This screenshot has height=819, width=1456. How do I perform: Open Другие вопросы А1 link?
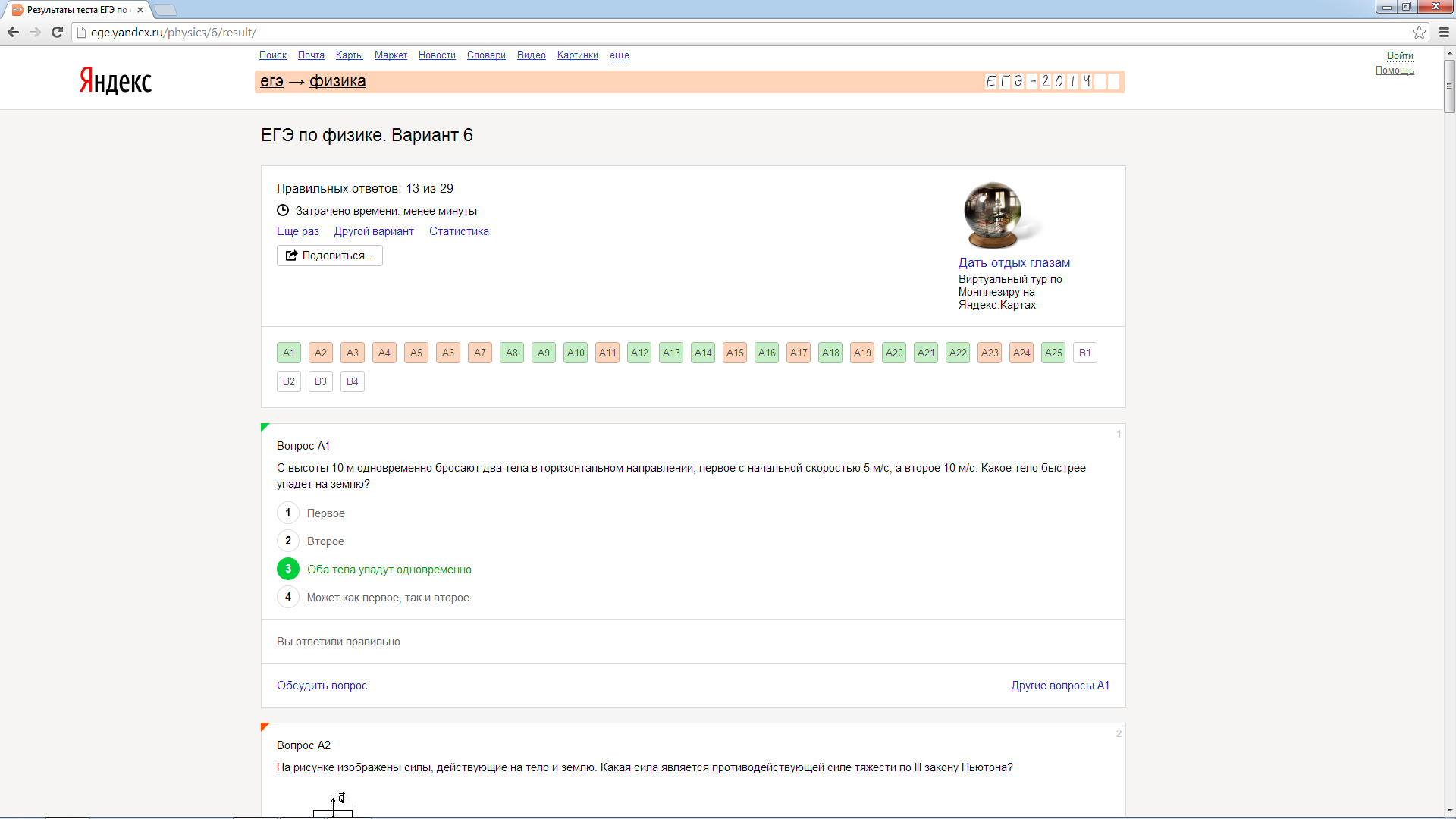tap(1060, 686)
